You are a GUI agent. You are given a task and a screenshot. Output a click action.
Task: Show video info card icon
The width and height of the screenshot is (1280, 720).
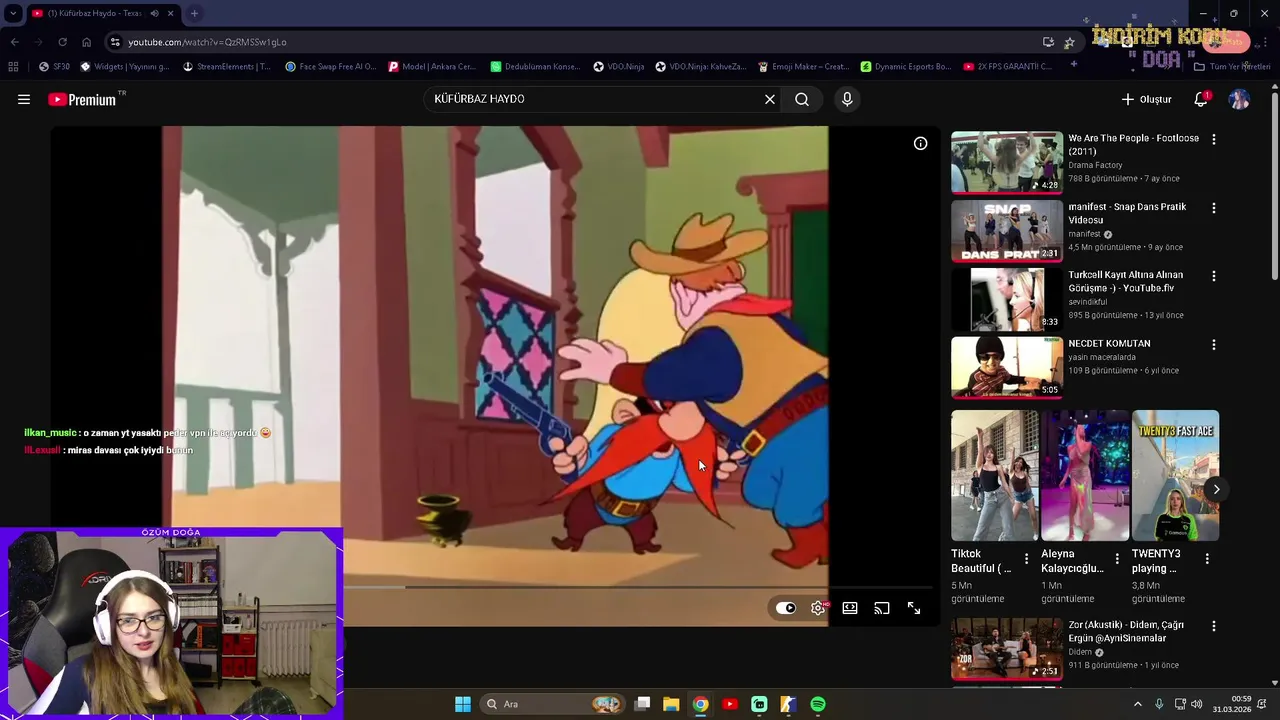920,143
